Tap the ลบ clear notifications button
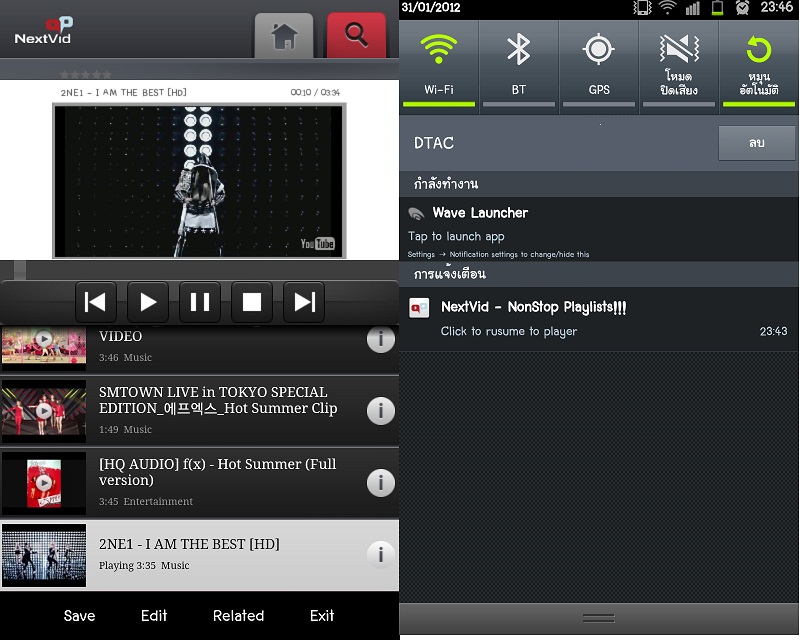The width and height of the screenshot is (800, 640). point(757,143)
